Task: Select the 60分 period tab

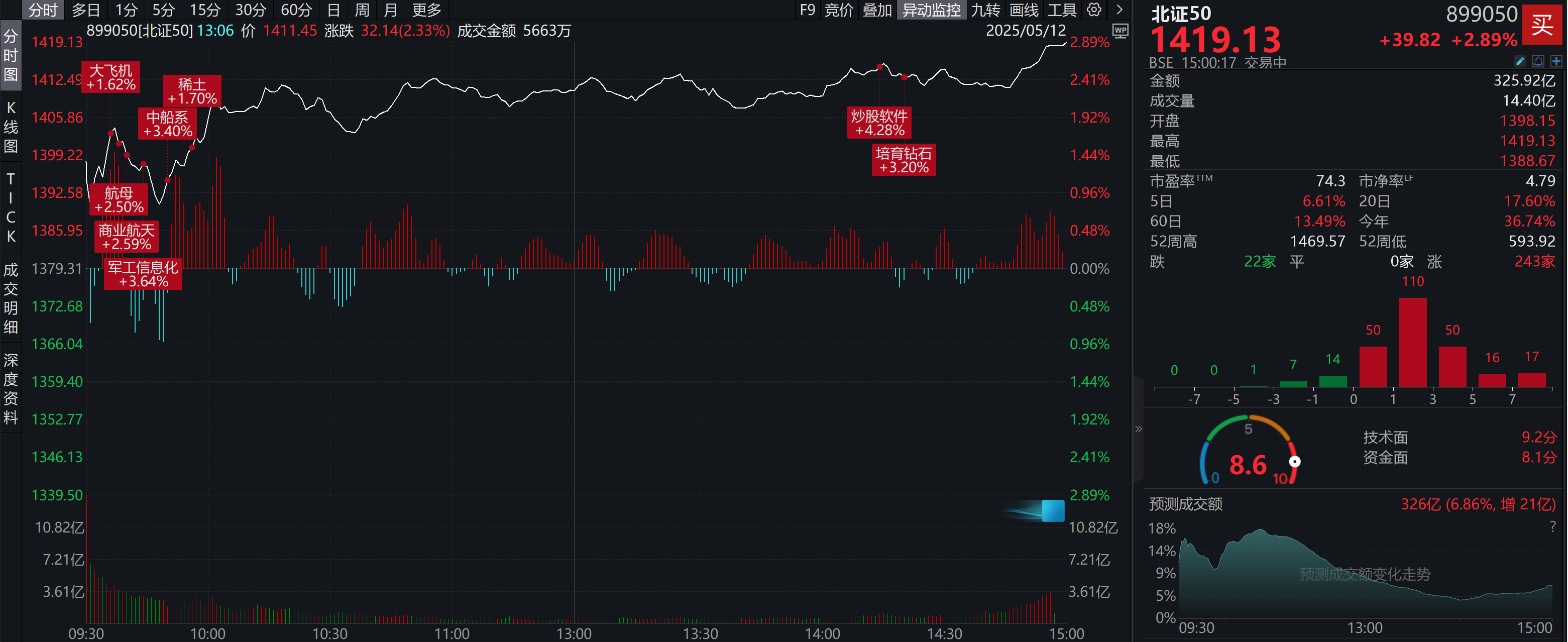Action: 296,10
